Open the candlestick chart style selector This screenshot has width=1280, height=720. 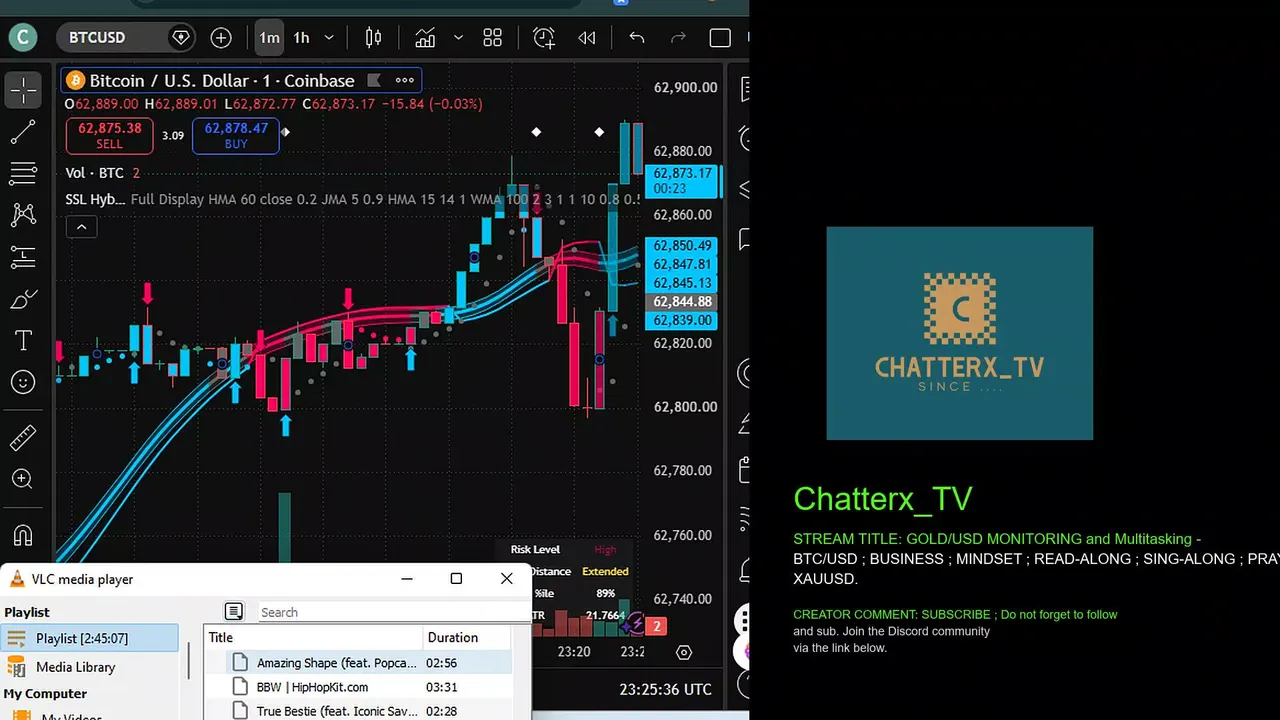click(x=373, y=38)
